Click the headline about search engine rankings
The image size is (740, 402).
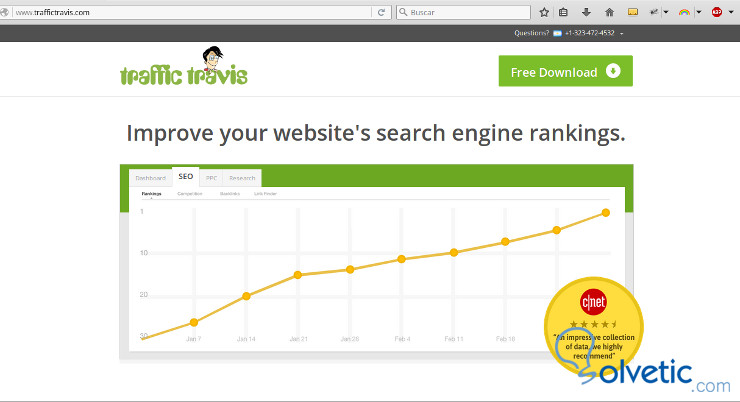tap(376, 133)
